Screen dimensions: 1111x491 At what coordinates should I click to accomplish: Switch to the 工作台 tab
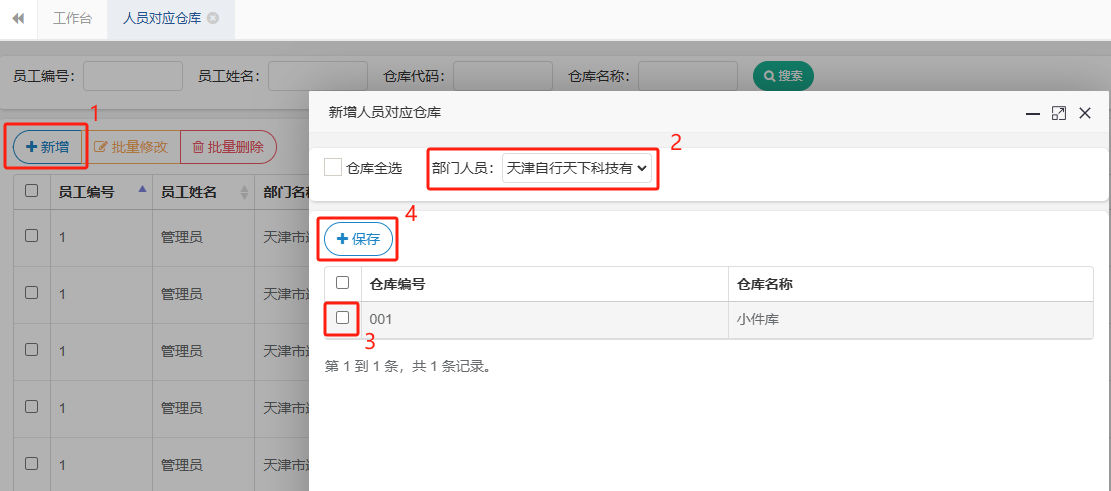coord(72,19)
